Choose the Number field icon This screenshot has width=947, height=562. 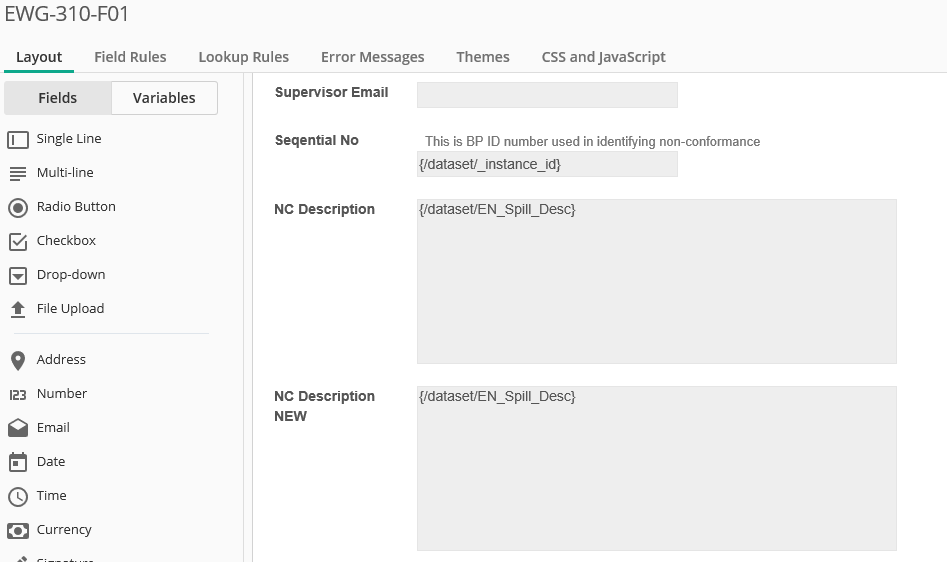point(18,395)
